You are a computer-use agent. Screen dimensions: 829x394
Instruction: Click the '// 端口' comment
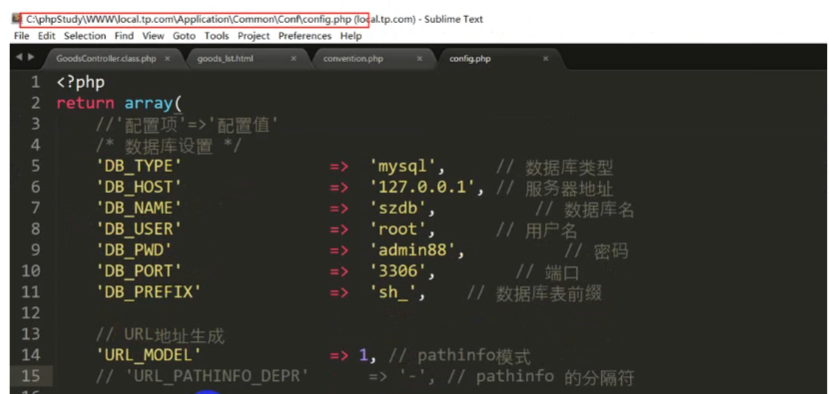click(x=547, y=273)
